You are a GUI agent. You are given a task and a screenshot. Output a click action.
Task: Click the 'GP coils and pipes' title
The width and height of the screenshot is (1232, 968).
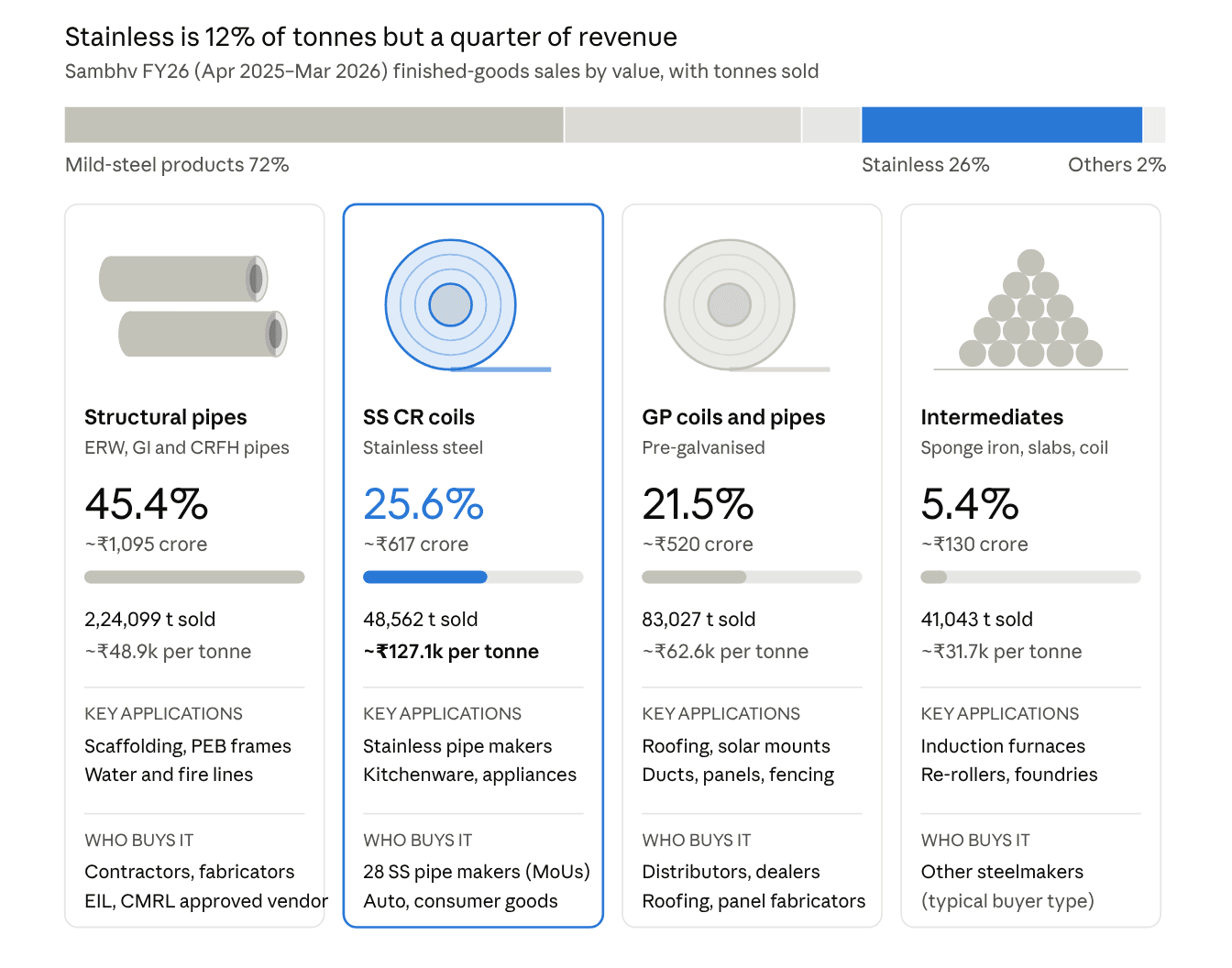coord(733,417)
